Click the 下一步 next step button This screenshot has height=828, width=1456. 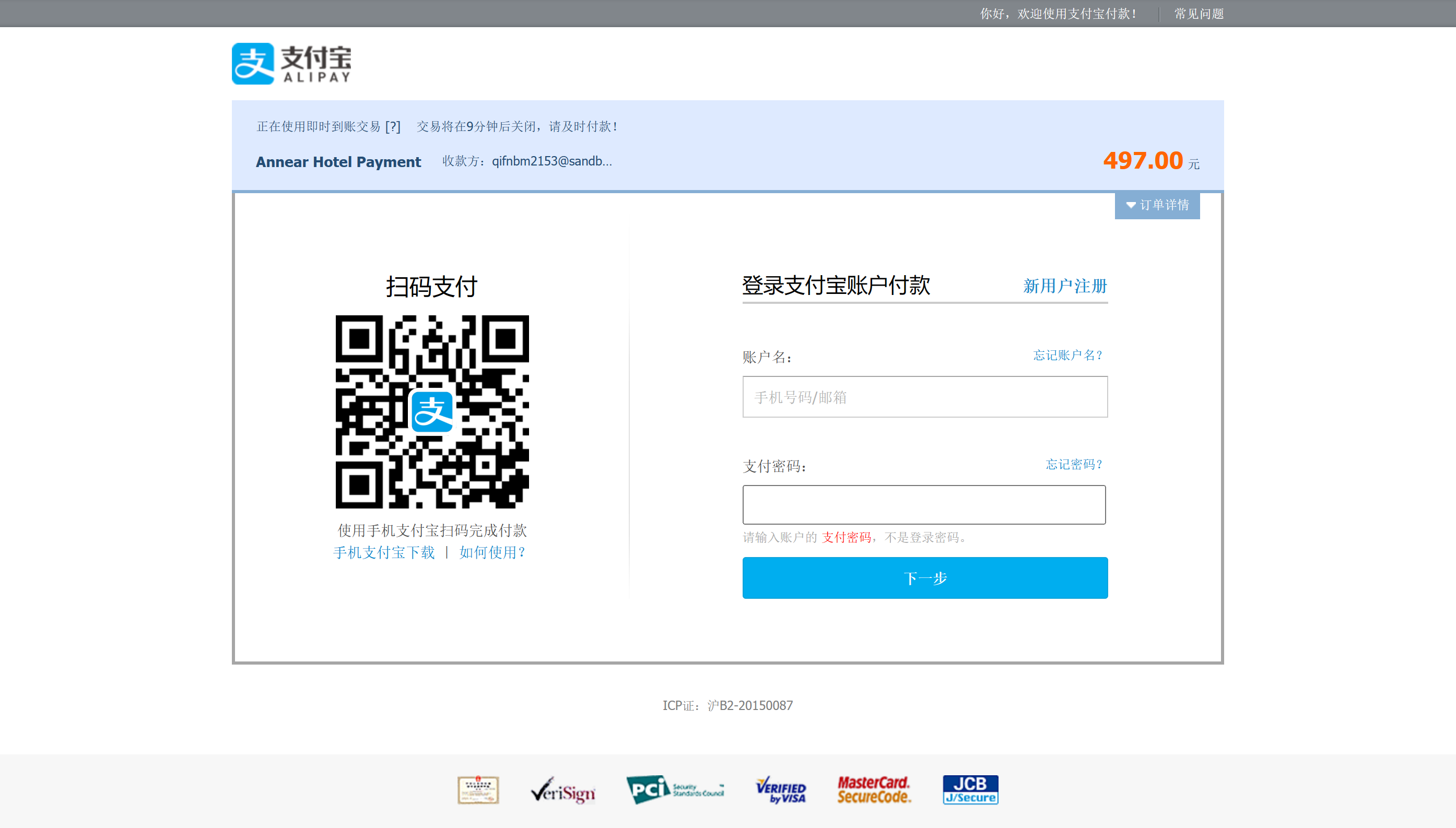[925, 578]
